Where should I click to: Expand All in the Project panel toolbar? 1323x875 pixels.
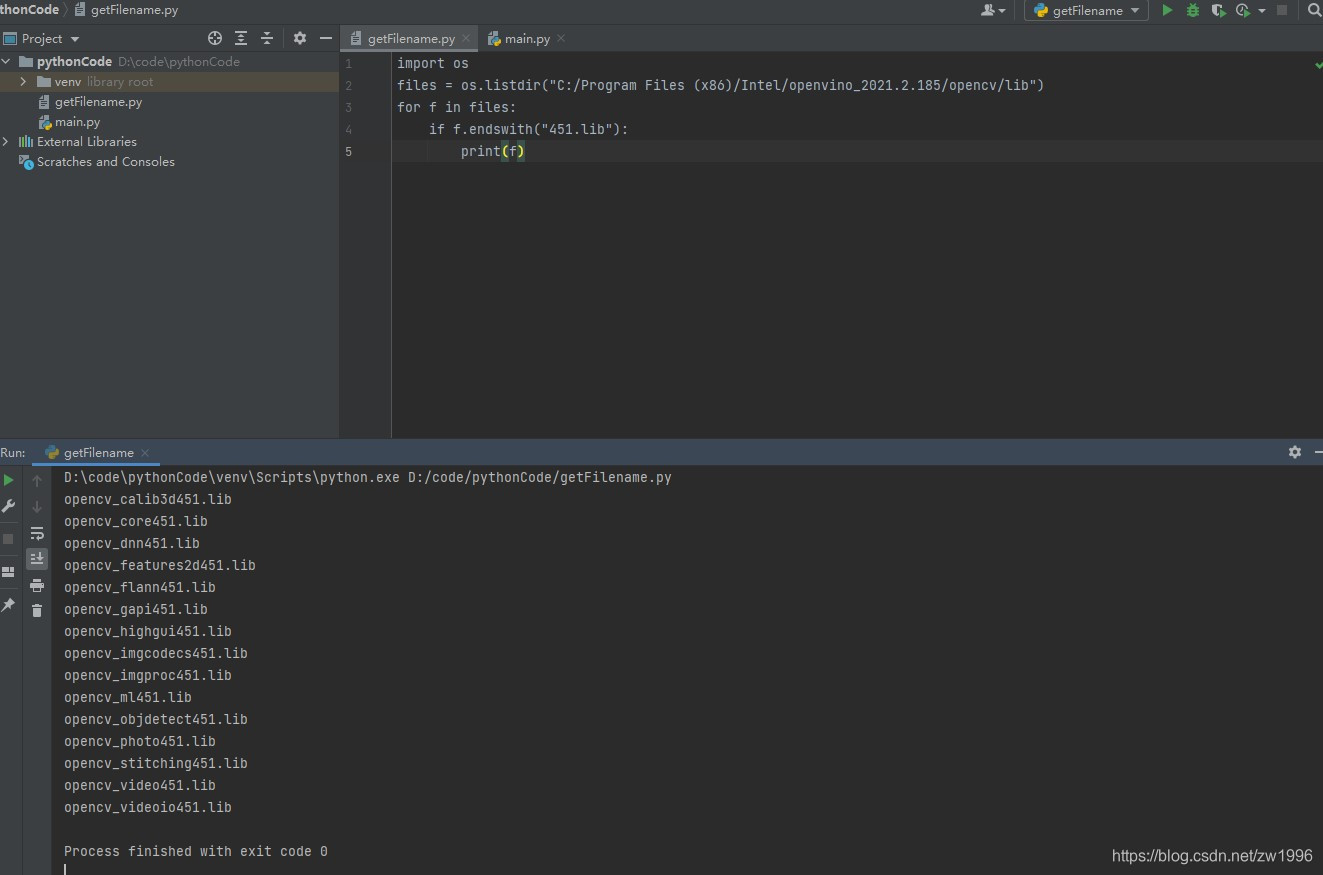point(241,38)
